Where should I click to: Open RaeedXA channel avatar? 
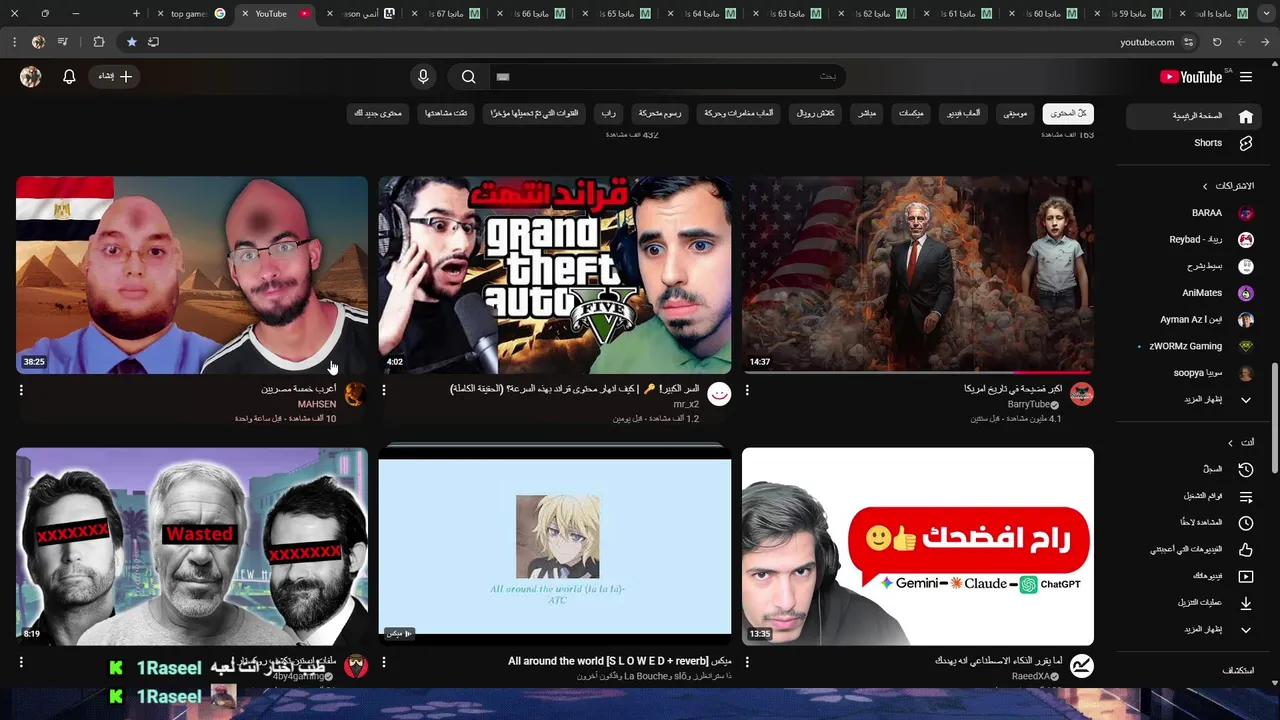tap(1081, 666)
